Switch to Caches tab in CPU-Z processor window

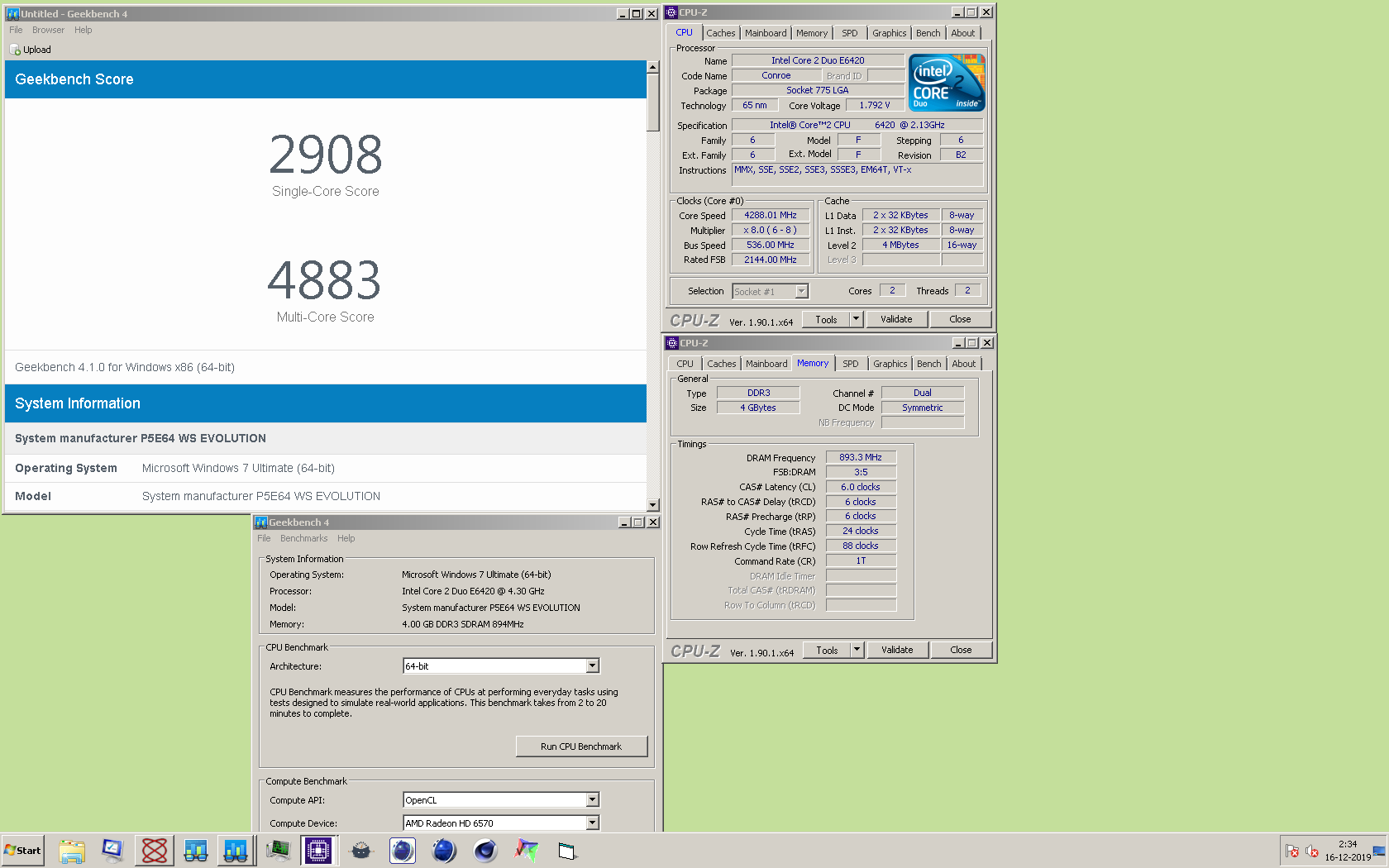pyautogui.click(x=720, y=33)
